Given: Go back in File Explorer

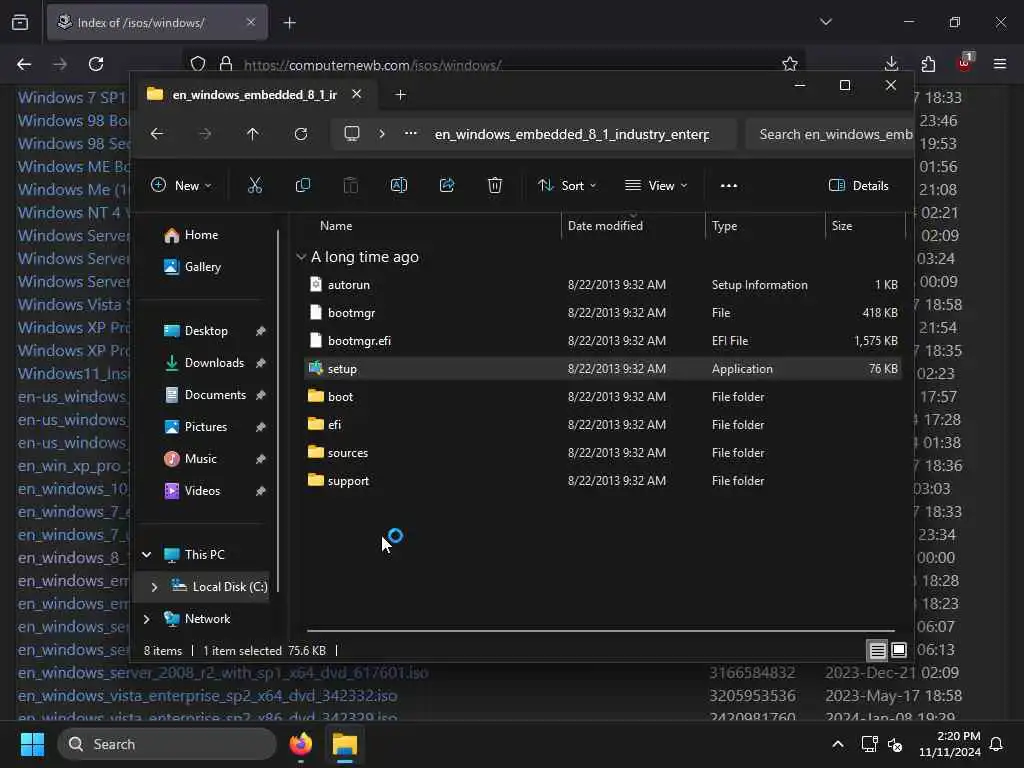Looking at the screenshot, I should click(x=157, y=134).
